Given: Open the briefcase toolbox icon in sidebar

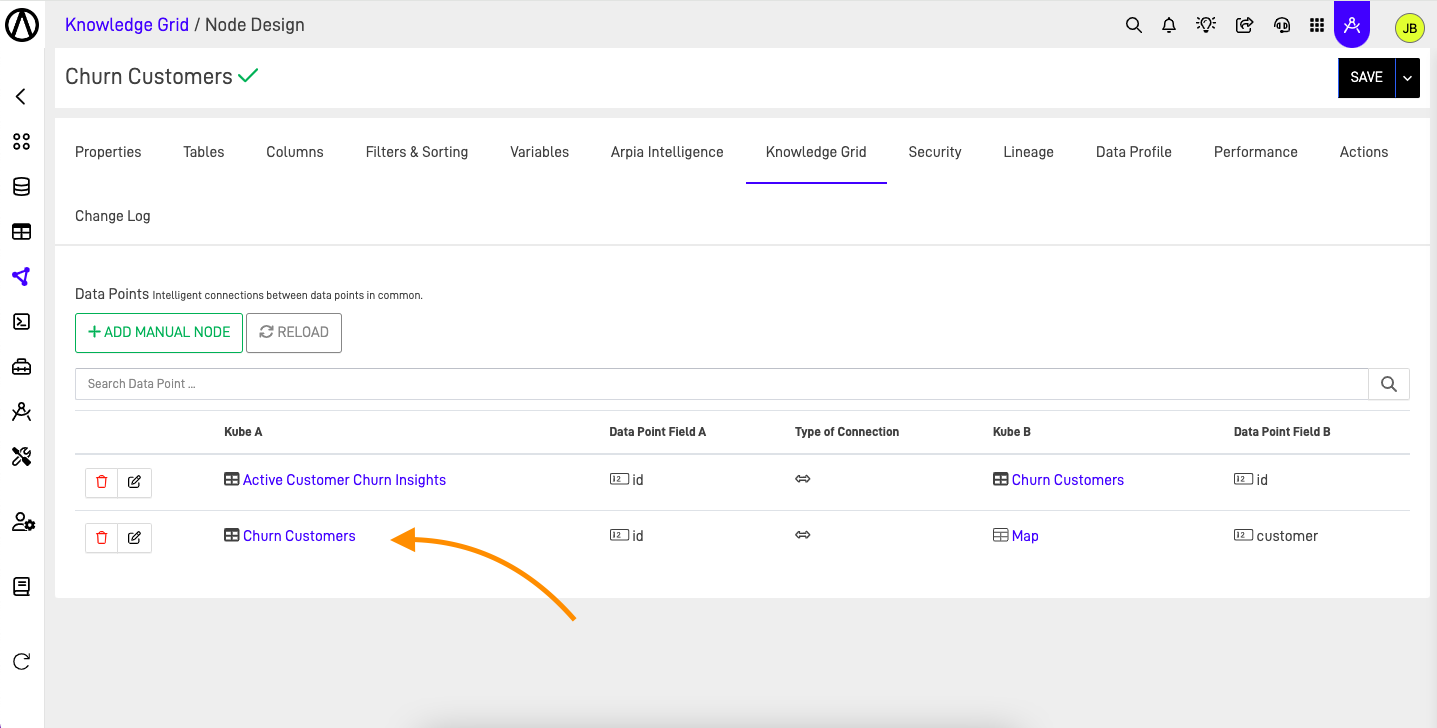Looking at the screenshot, I should pyautogui.click(x=21, y=367).
